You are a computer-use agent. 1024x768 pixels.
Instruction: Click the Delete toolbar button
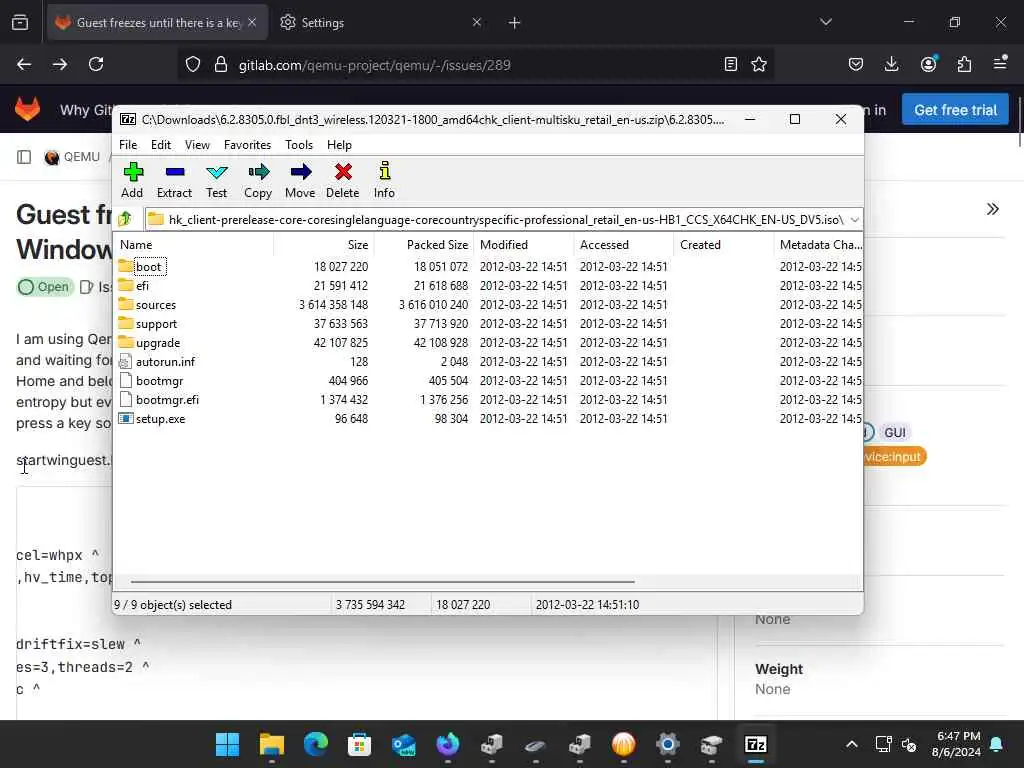[342, 180]
